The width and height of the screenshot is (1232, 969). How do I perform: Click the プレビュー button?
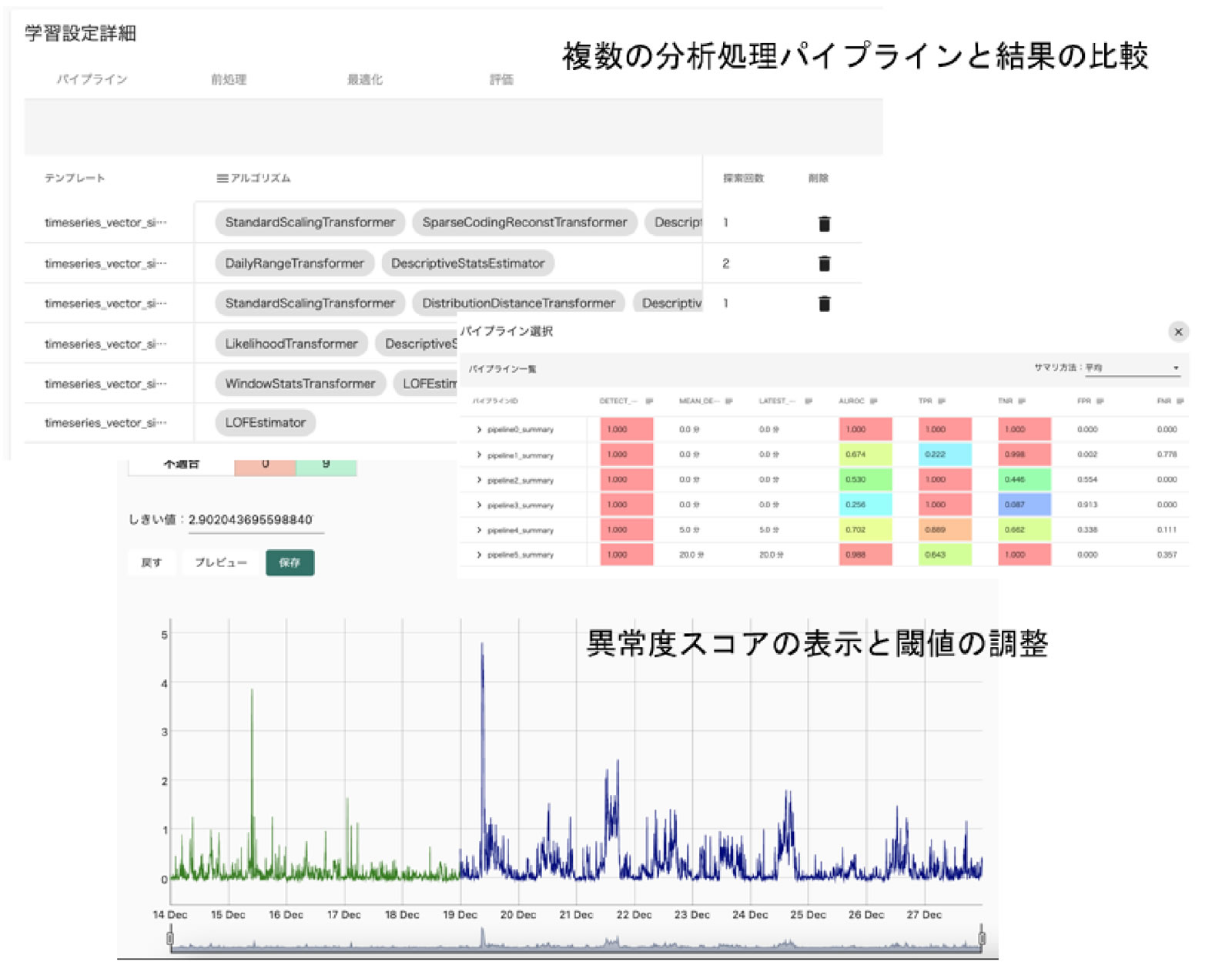tap(221, 563)
